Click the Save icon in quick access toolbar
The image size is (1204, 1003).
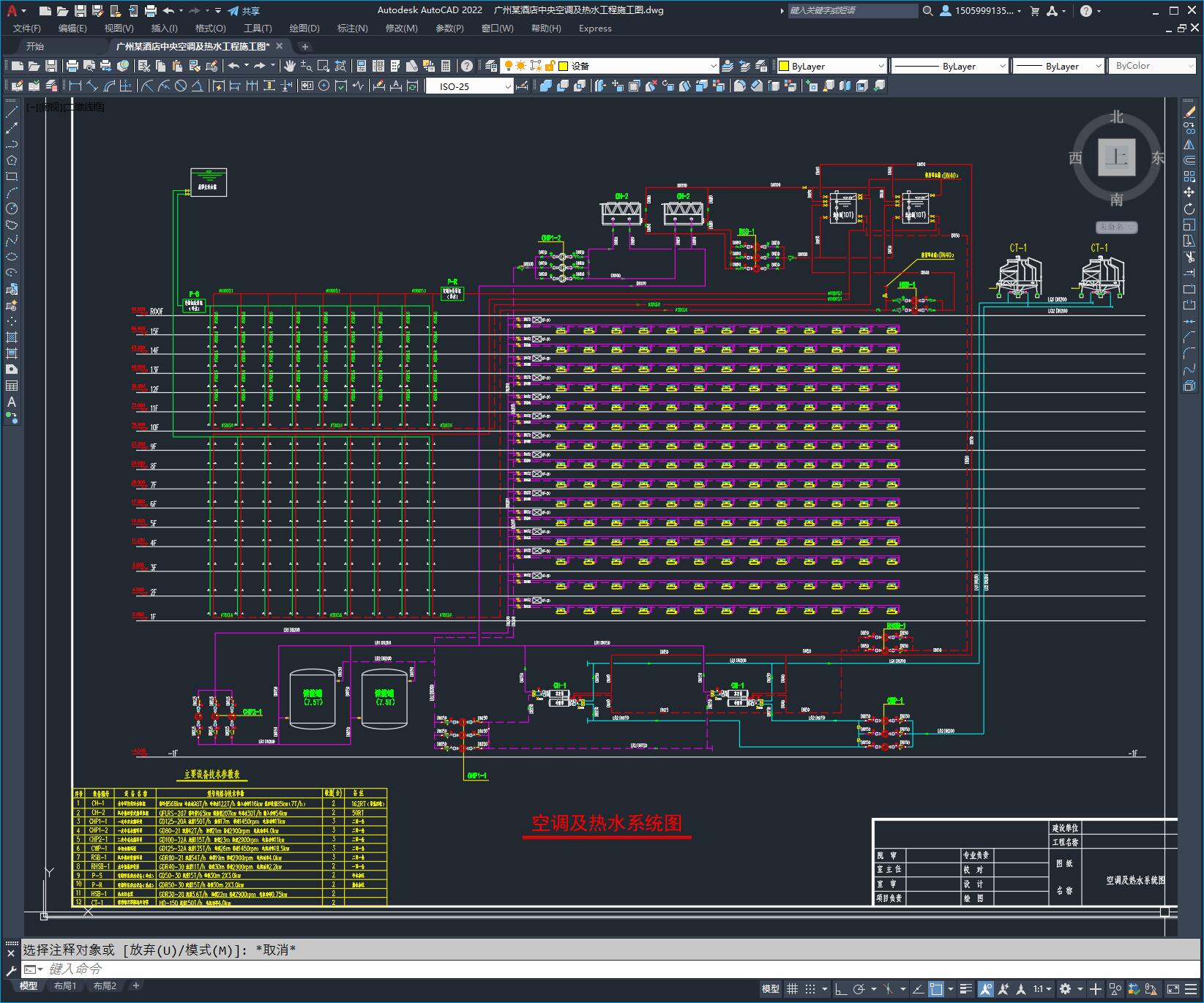click(81, 11)
